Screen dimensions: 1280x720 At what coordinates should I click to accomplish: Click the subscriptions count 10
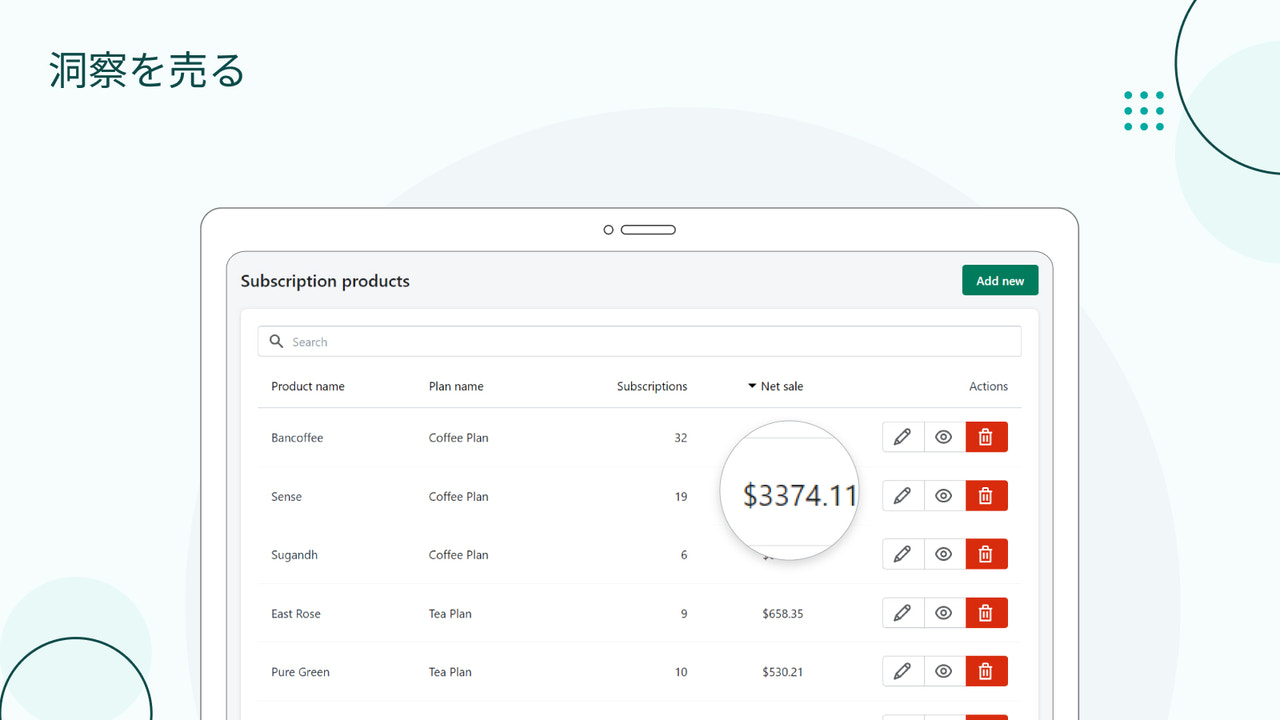point(681,672)
